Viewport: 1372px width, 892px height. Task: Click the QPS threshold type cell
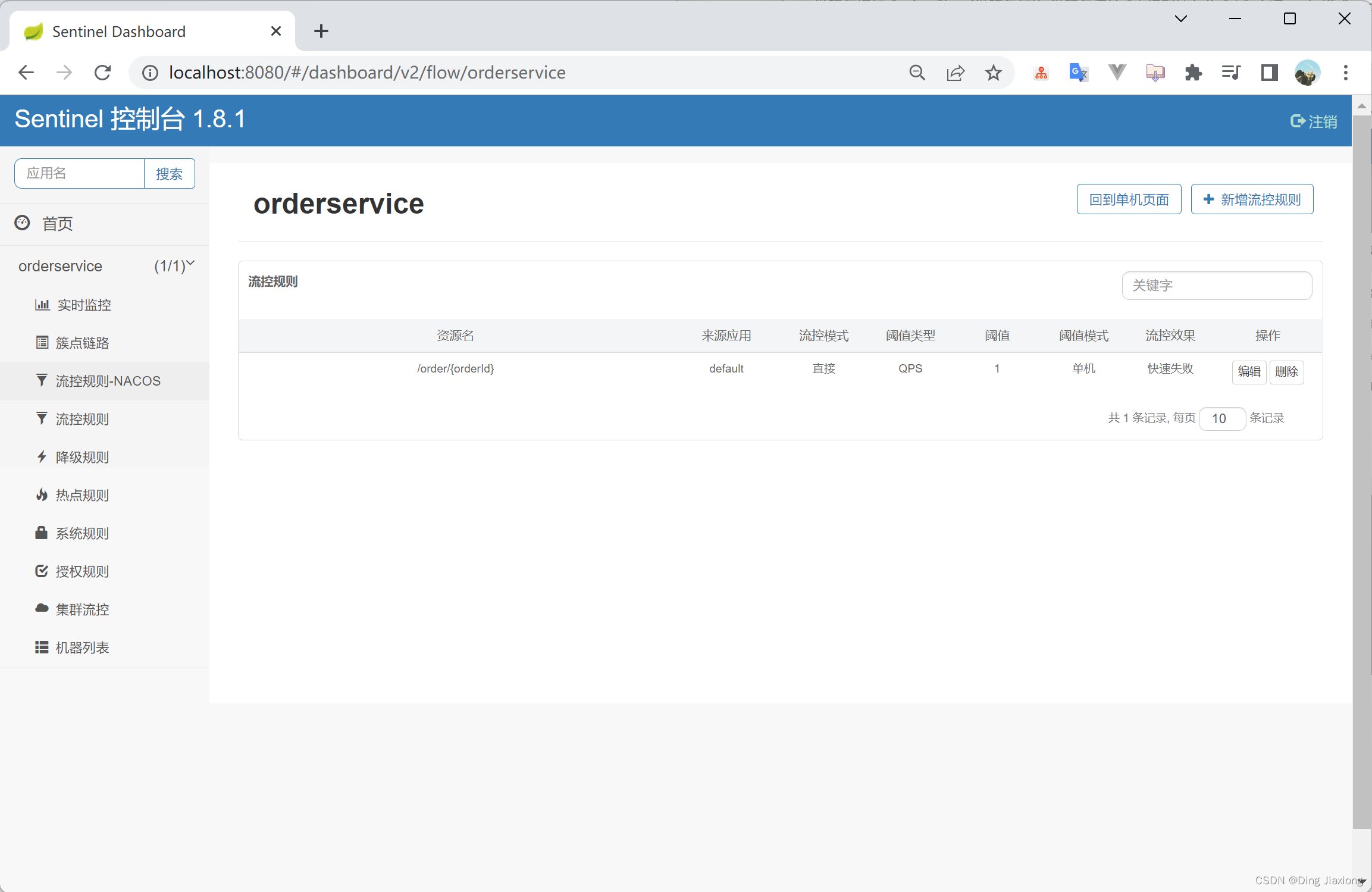(x=910, y=368)
